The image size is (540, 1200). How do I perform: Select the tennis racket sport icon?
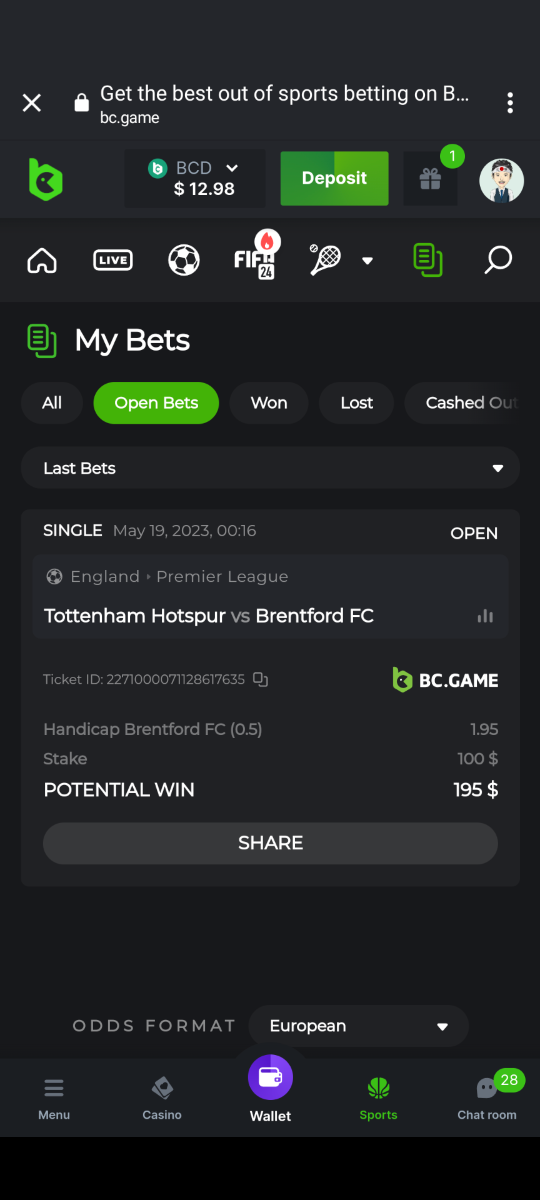click(326, 260)
